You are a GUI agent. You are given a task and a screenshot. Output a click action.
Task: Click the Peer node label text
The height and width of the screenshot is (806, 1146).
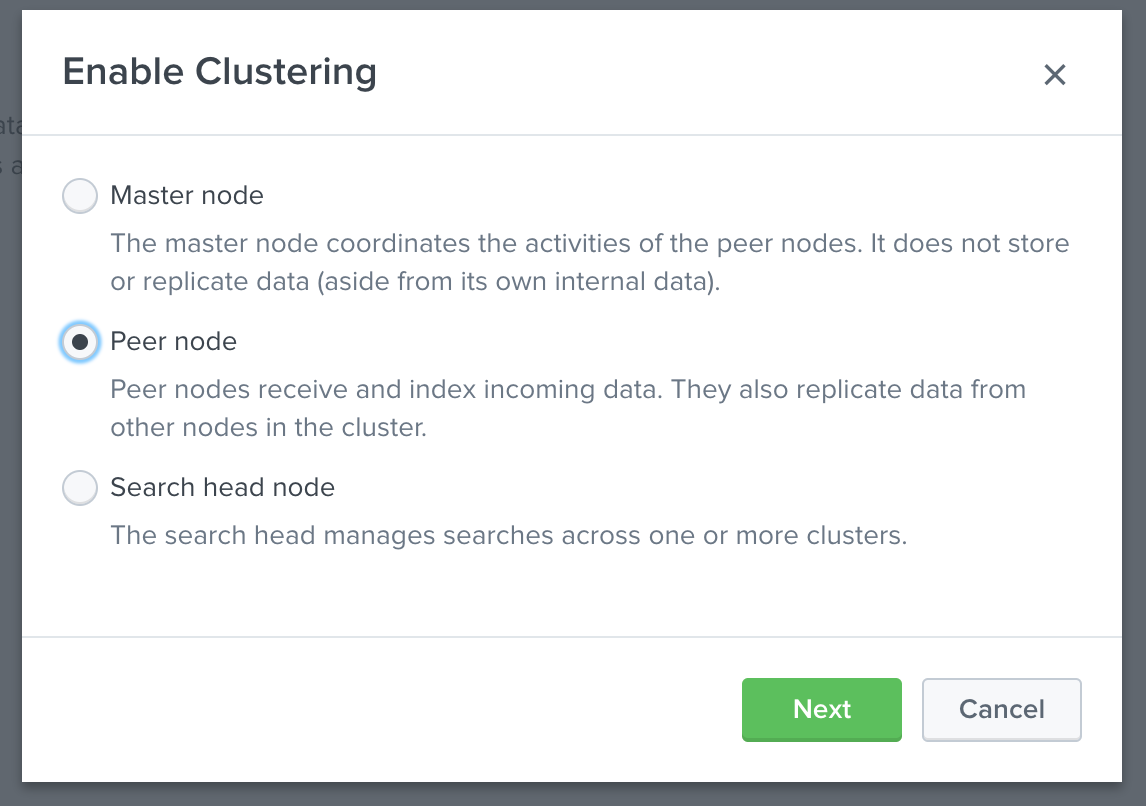pyautogui.click(x=175, y=342)
